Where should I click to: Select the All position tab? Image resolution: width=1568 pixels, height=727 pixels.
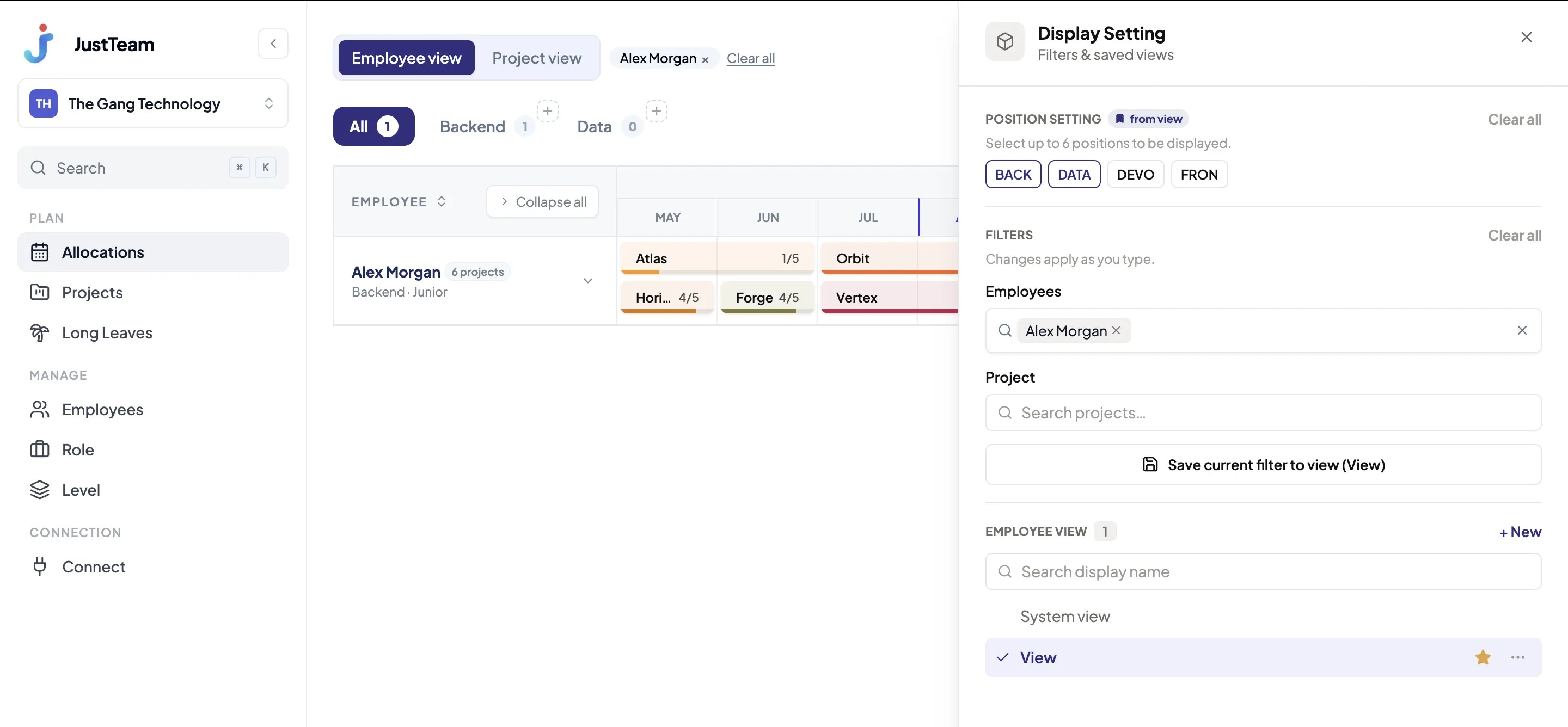click(x=373, y=127)
